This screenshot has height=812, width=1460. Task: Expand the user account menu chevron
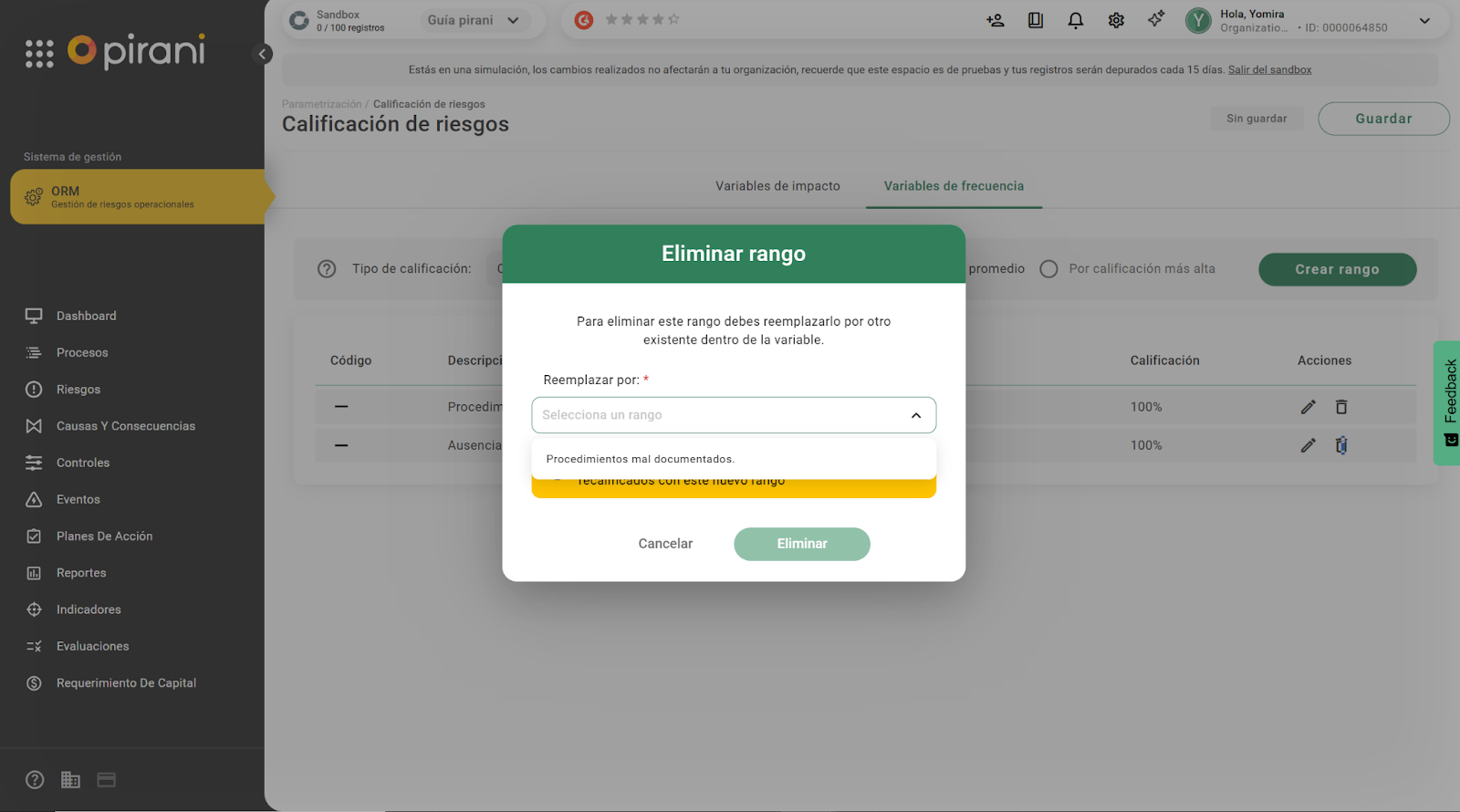pyautogui.click(x=1424, y=21)
